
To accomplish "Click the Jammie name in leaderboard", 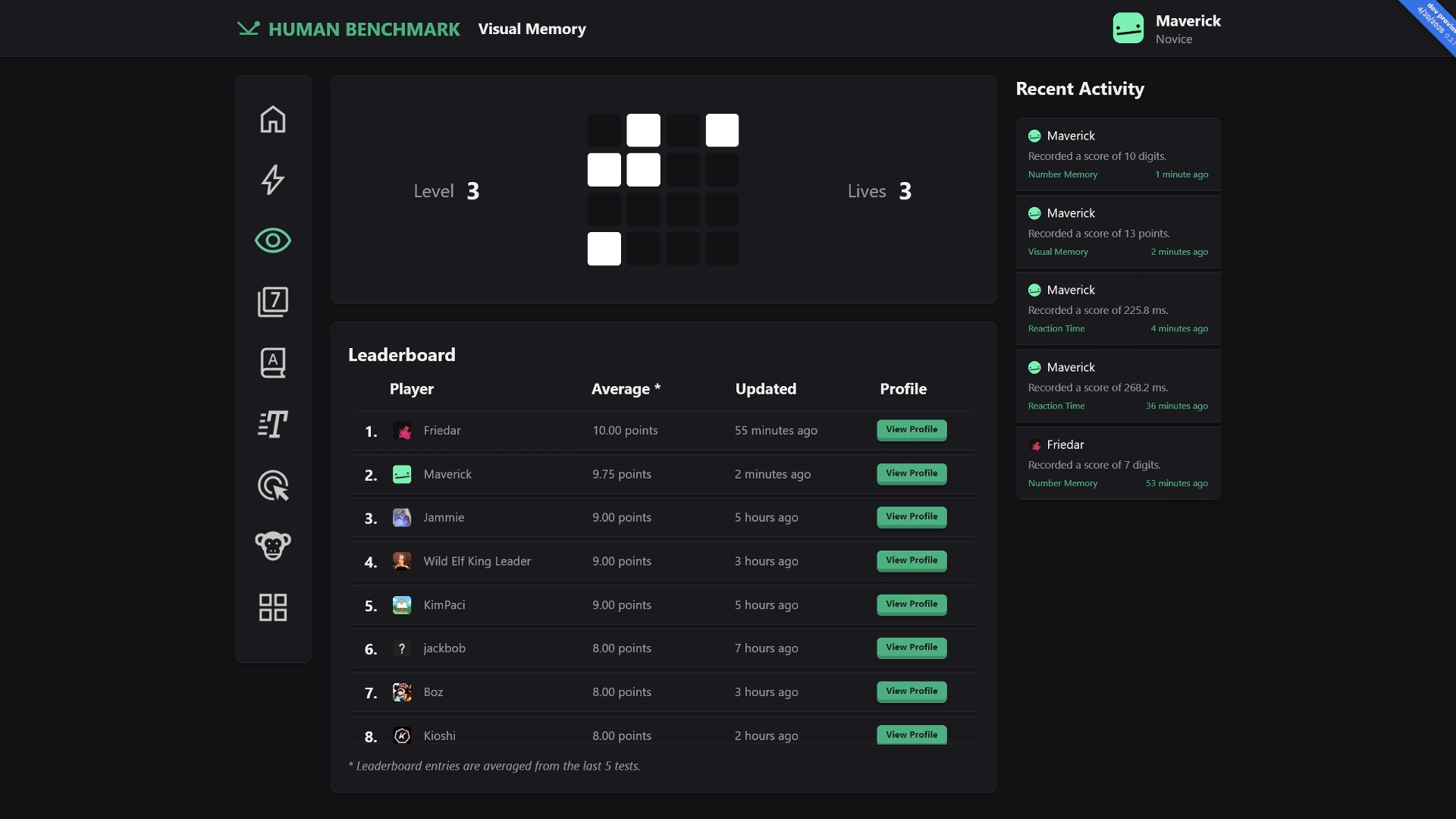I will click(x=444, y=518).
